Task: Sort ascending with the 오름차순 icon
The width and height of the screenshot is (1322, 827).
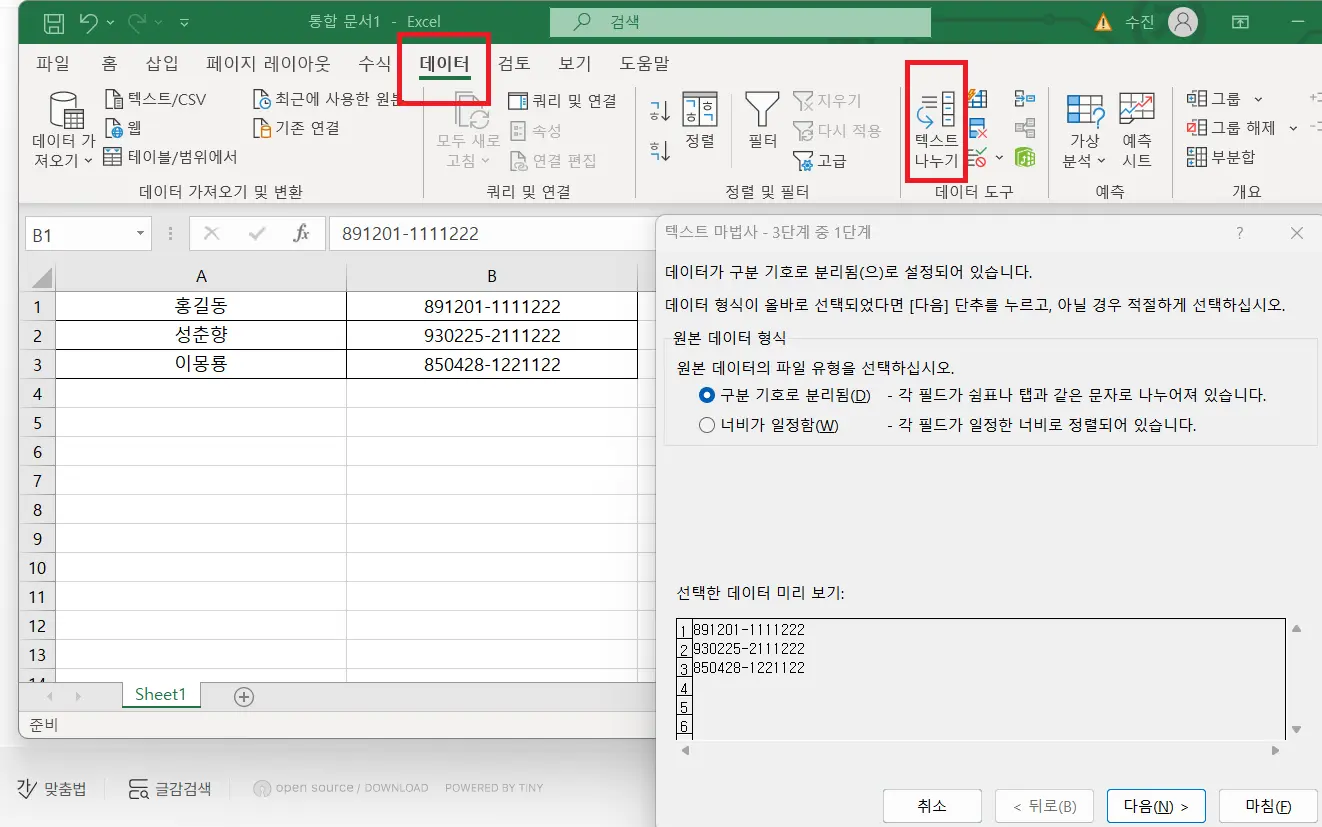Action: 660,110
